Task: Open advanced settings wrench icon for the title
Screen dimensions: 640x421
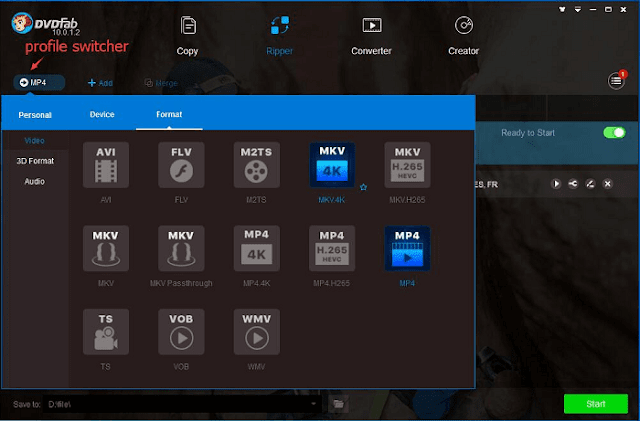Action: coord(573,184)
